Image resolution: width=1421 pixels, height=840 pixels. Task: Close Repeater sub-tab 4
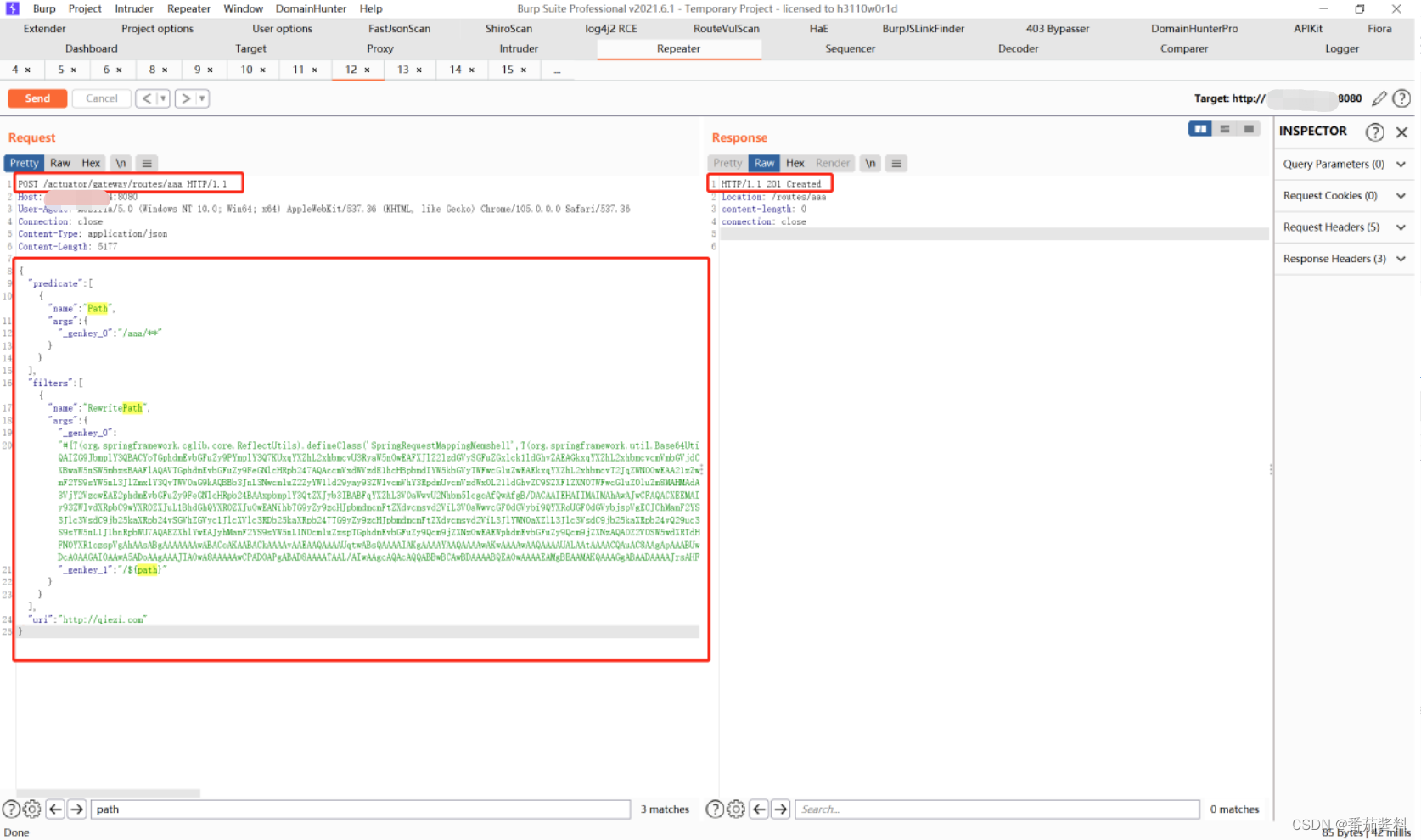28,70
